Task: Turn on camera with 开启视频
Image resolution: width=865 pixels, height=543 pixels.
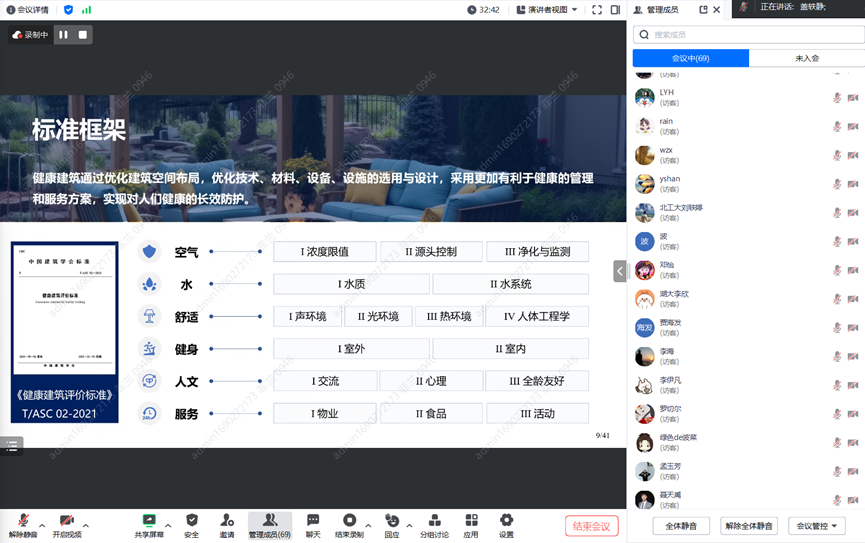Action: 67,521
